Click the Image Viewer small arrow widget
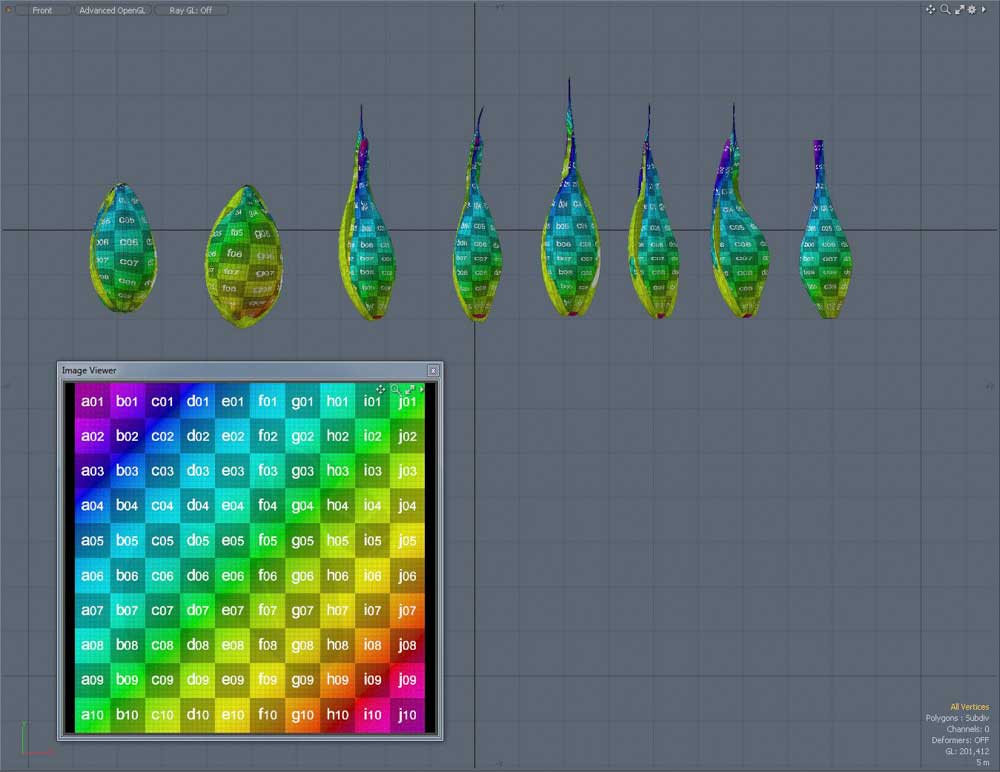Image resolution: width=1000 pixels, height=772 pixels. (421, 389)
